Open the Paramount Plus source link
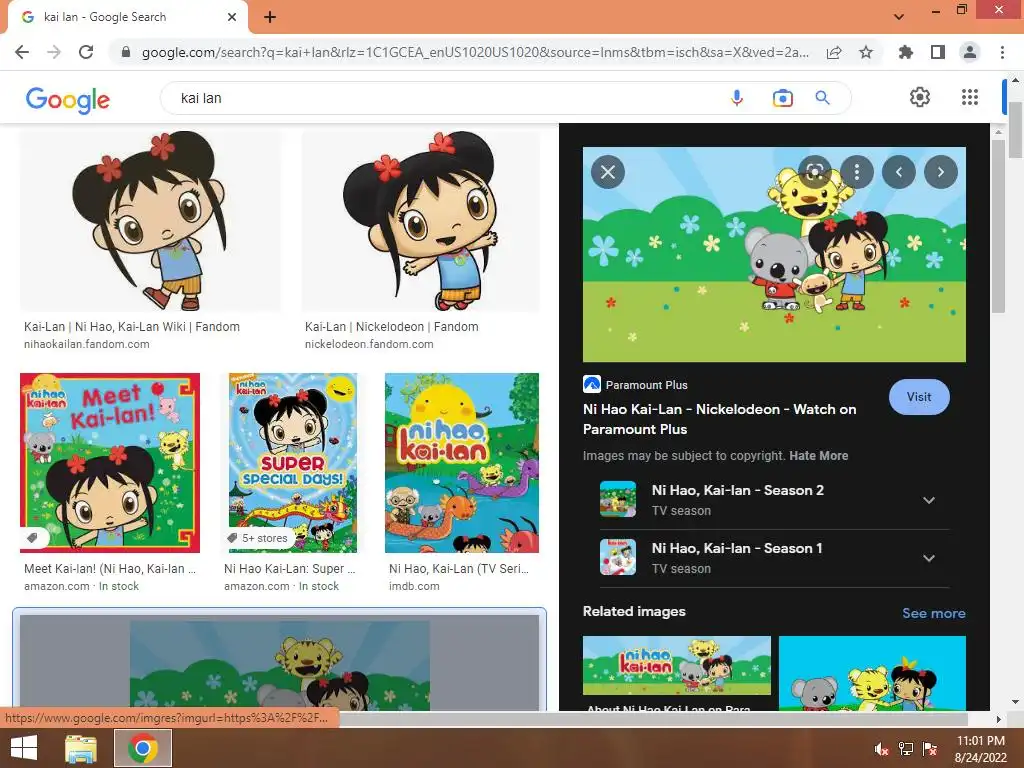The width and height of the screenshot is (1024, 768). (x=635, y=385)
